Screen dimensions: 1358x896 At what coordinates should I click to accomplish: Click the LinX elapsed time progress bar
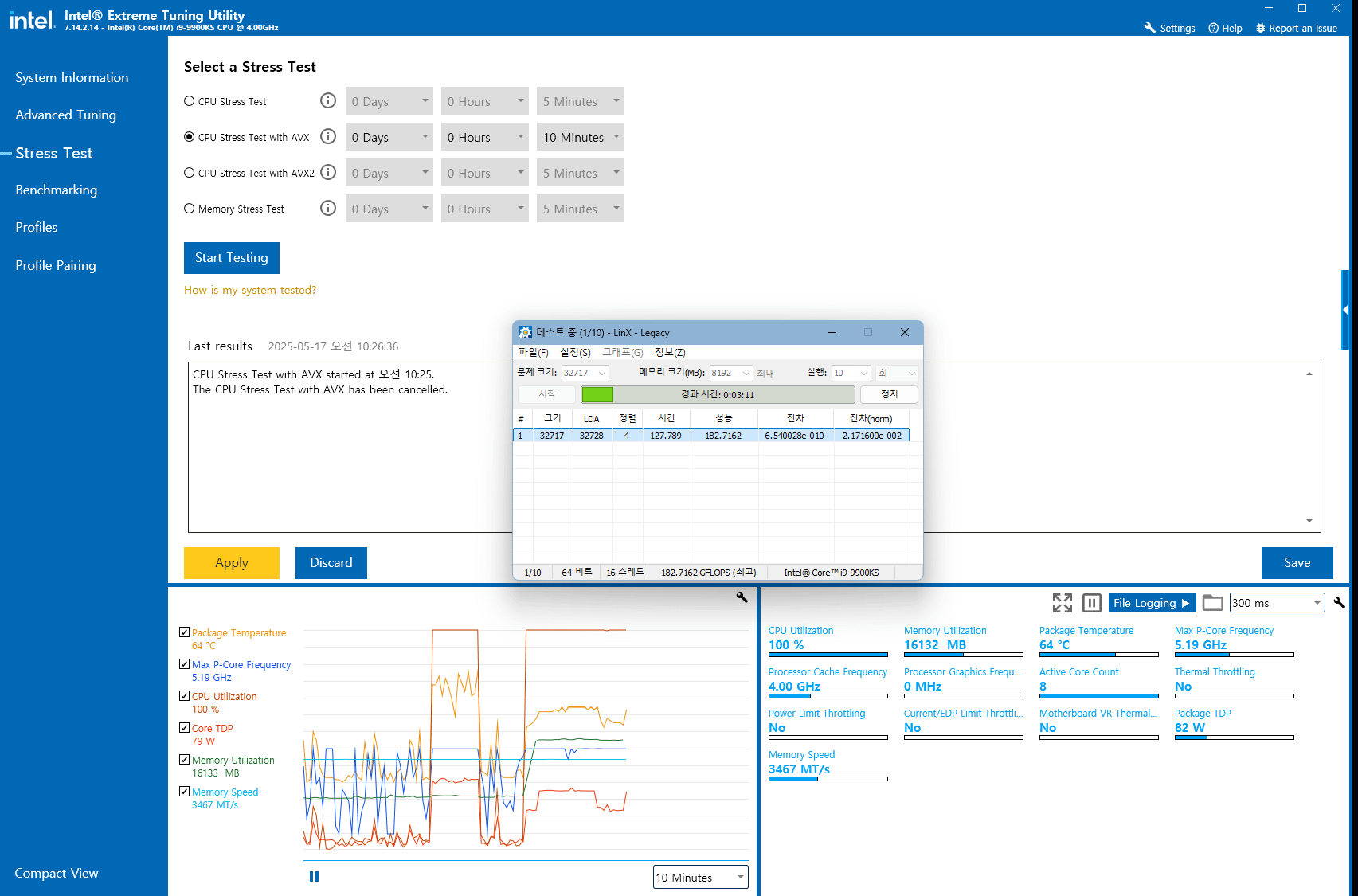[718, 394]
